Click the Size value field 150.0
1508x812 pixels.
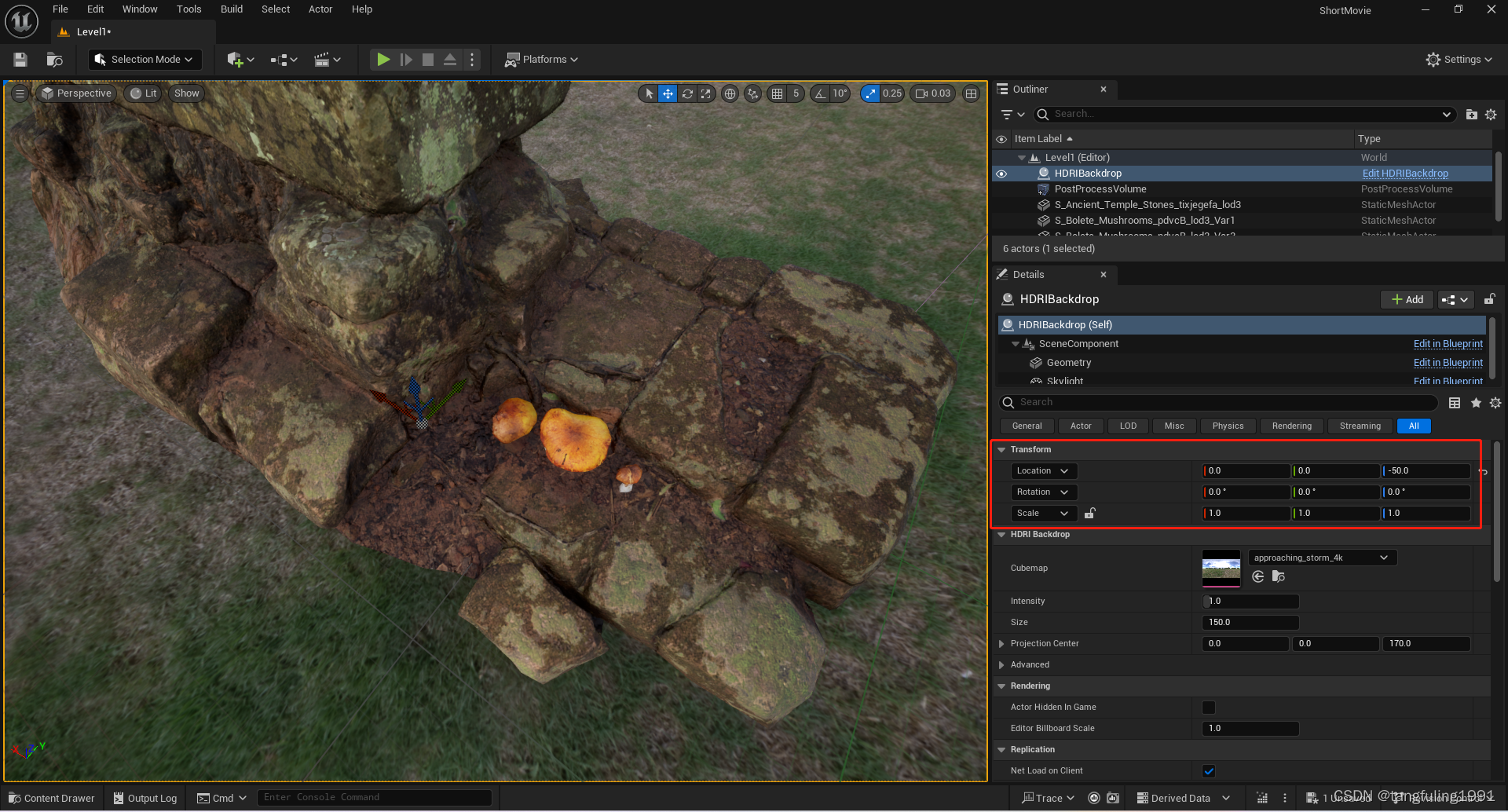tap(1250, 623)
